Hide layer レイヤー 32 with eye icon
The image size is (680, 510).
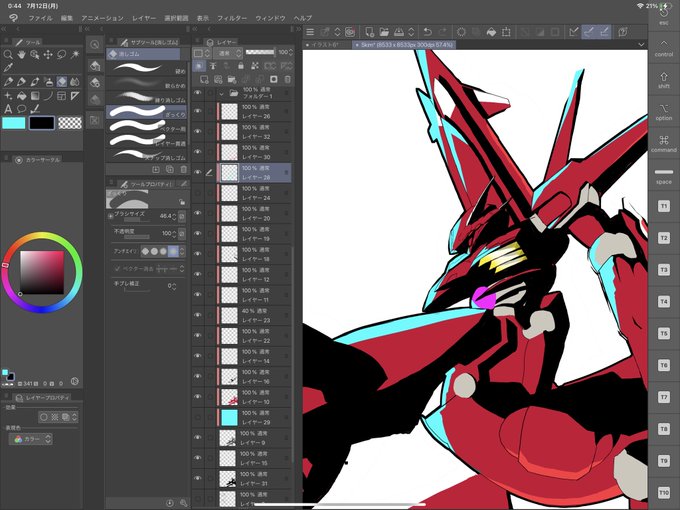(x=198, y=132)
